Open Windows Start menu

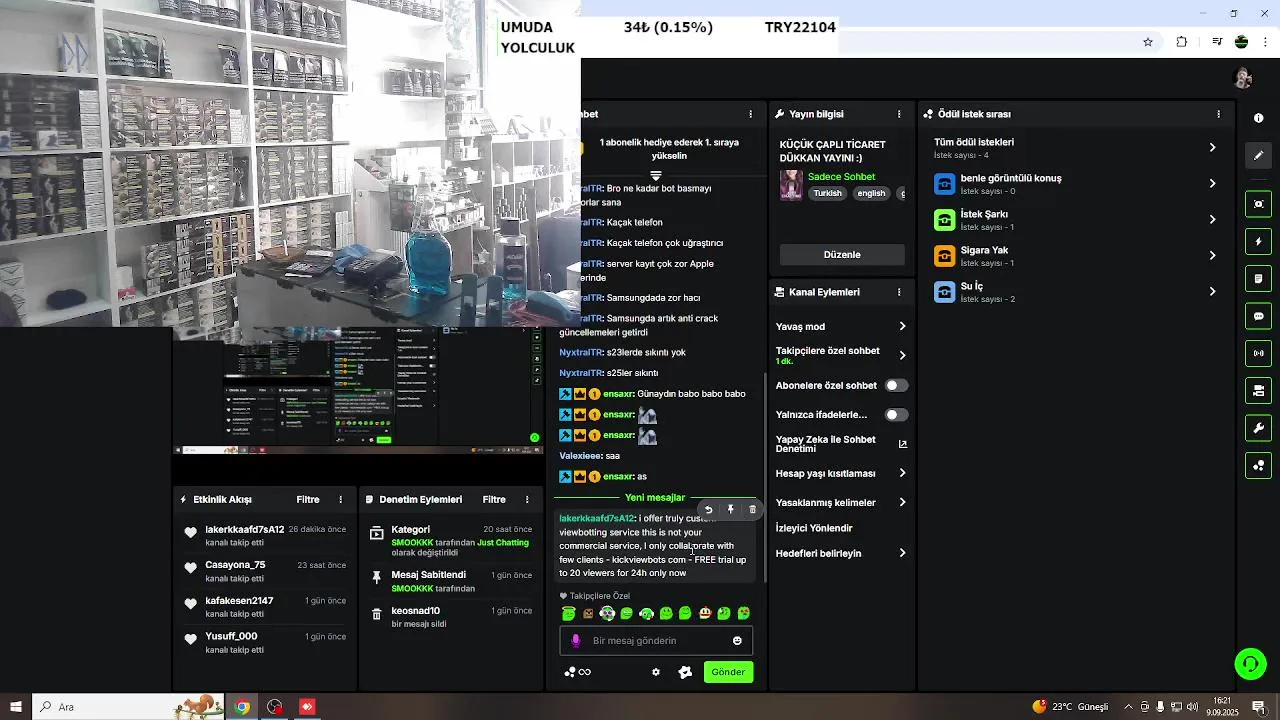tap(16, 707)
